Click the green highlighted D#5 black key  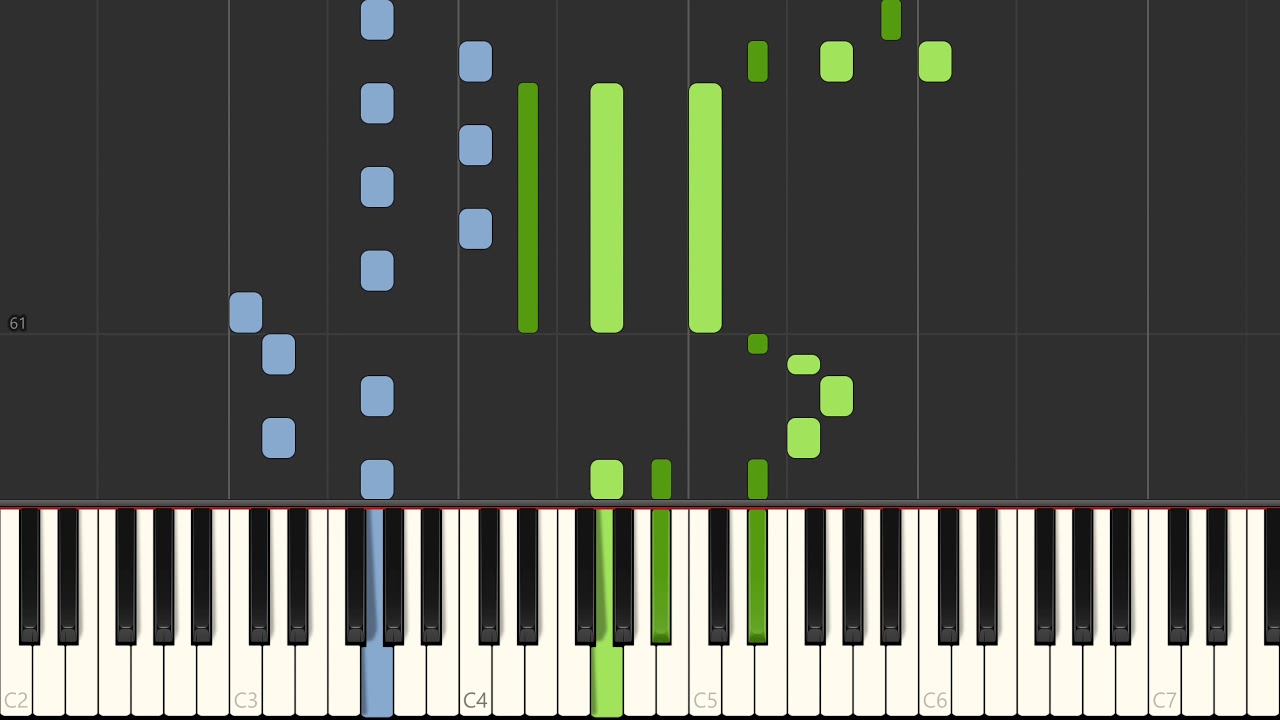[x=757, y=575]
